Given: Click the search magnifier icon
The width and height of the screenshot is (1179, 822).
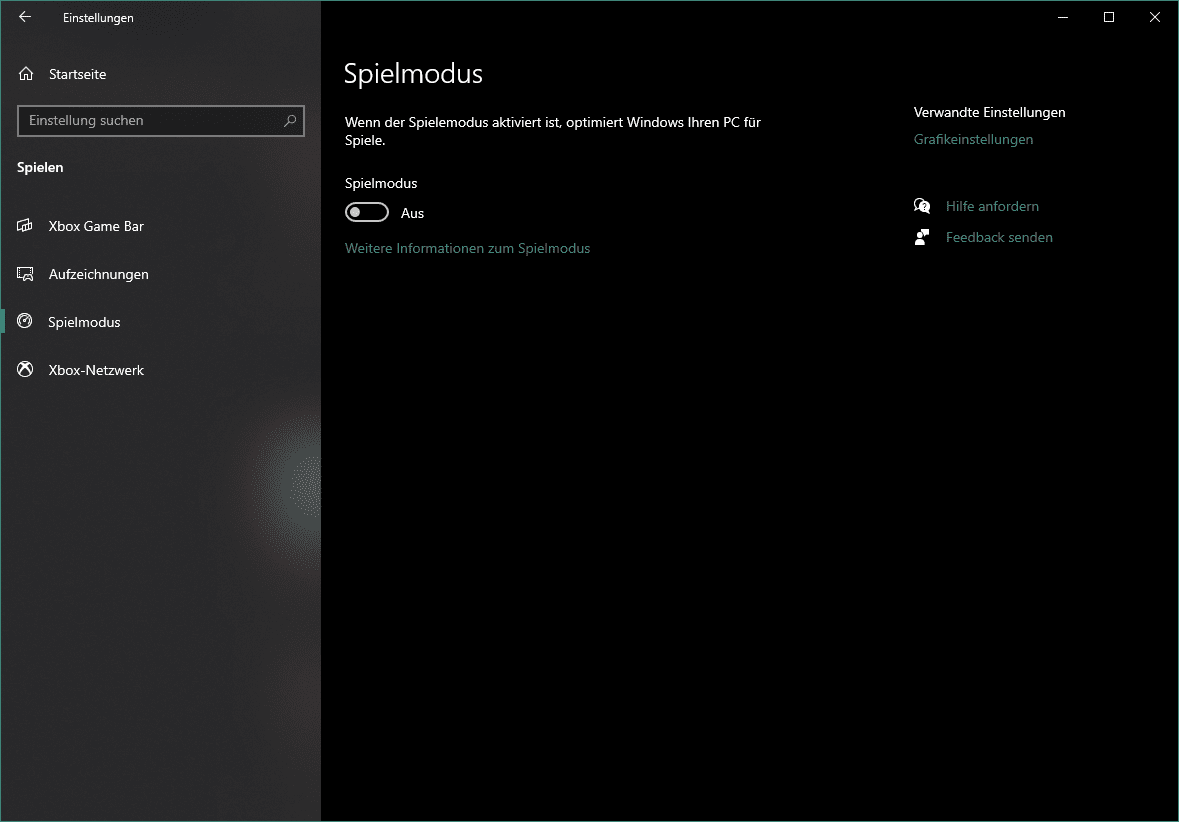Looking at the screenshot, I should (290, 120).
